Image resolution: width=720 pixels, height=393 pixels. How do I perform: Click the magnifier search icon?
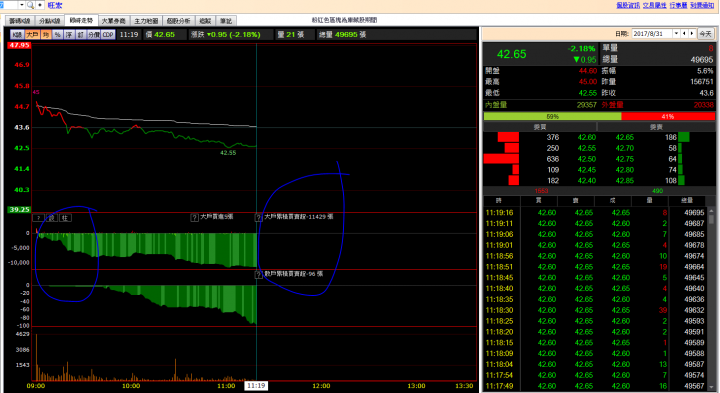[30, 5]
